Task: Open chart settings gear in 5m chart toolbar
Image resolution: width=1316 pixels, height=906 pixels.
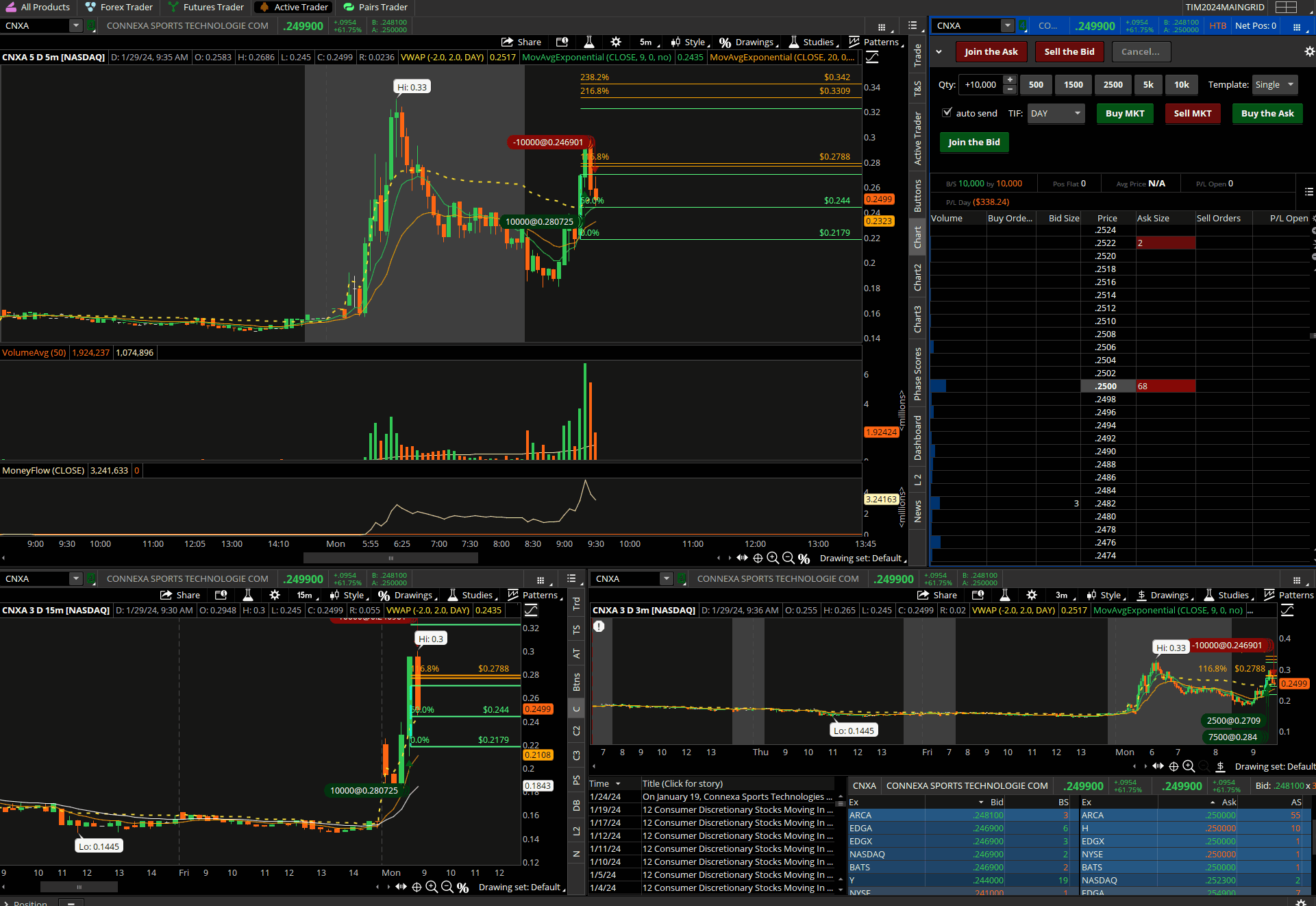Action: (616, 42)
